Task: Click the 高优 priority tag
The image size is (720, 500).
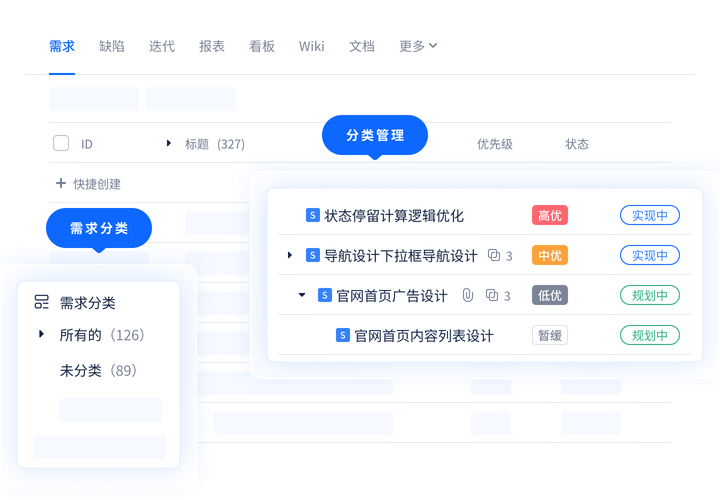Action: (550, 215)
